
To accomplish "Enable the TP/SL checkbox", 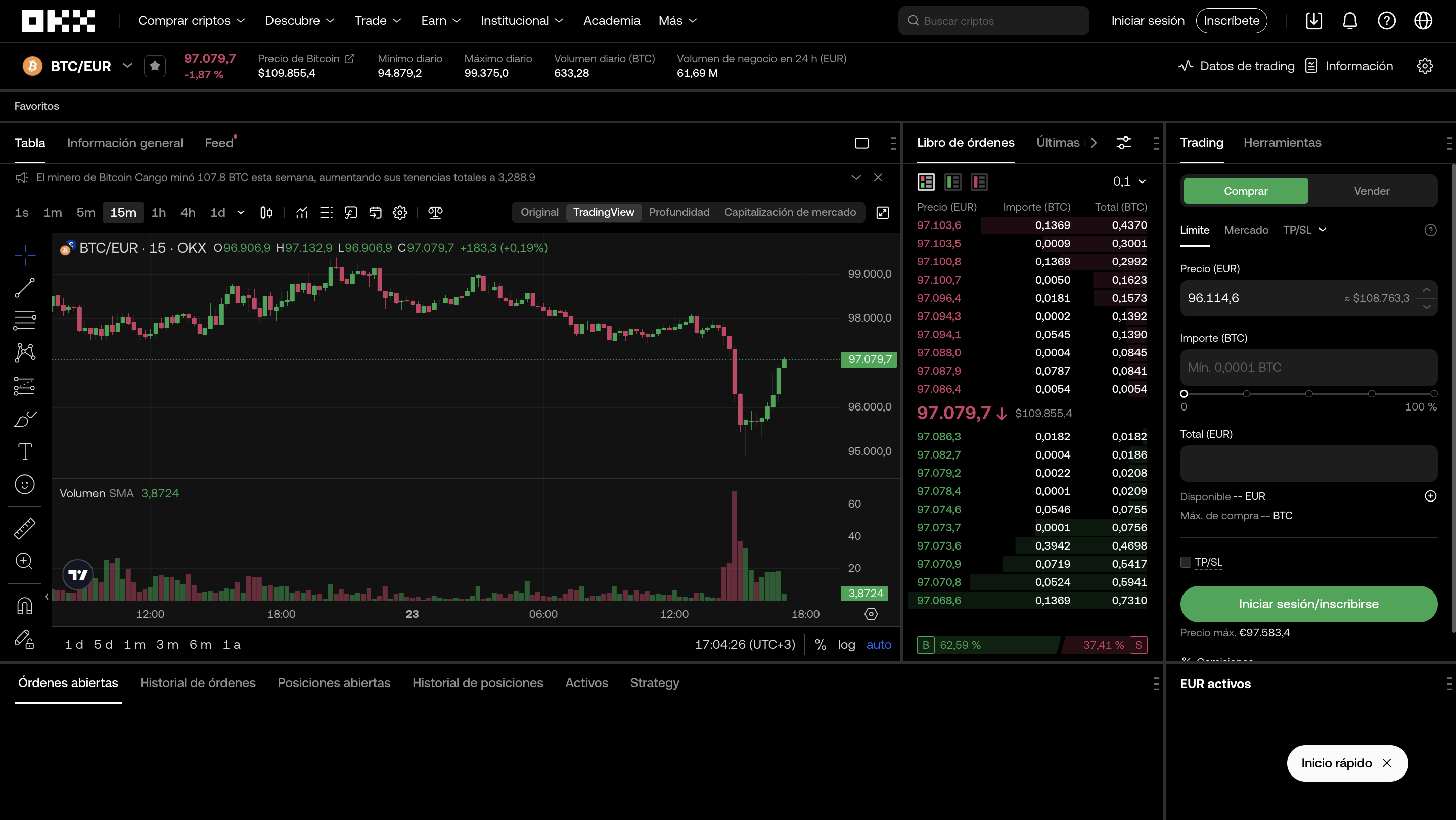I will [x=1186, y=562].
